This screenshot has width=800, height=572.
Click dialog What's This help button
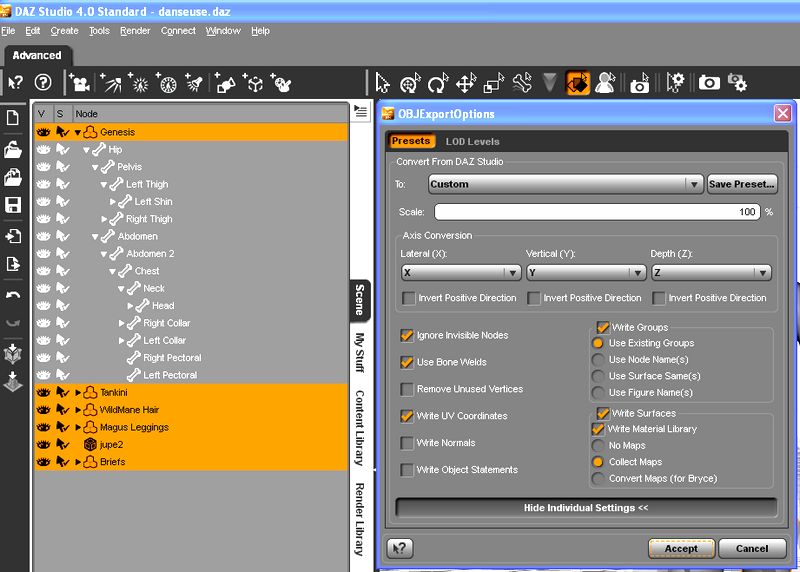coord(400,549)
